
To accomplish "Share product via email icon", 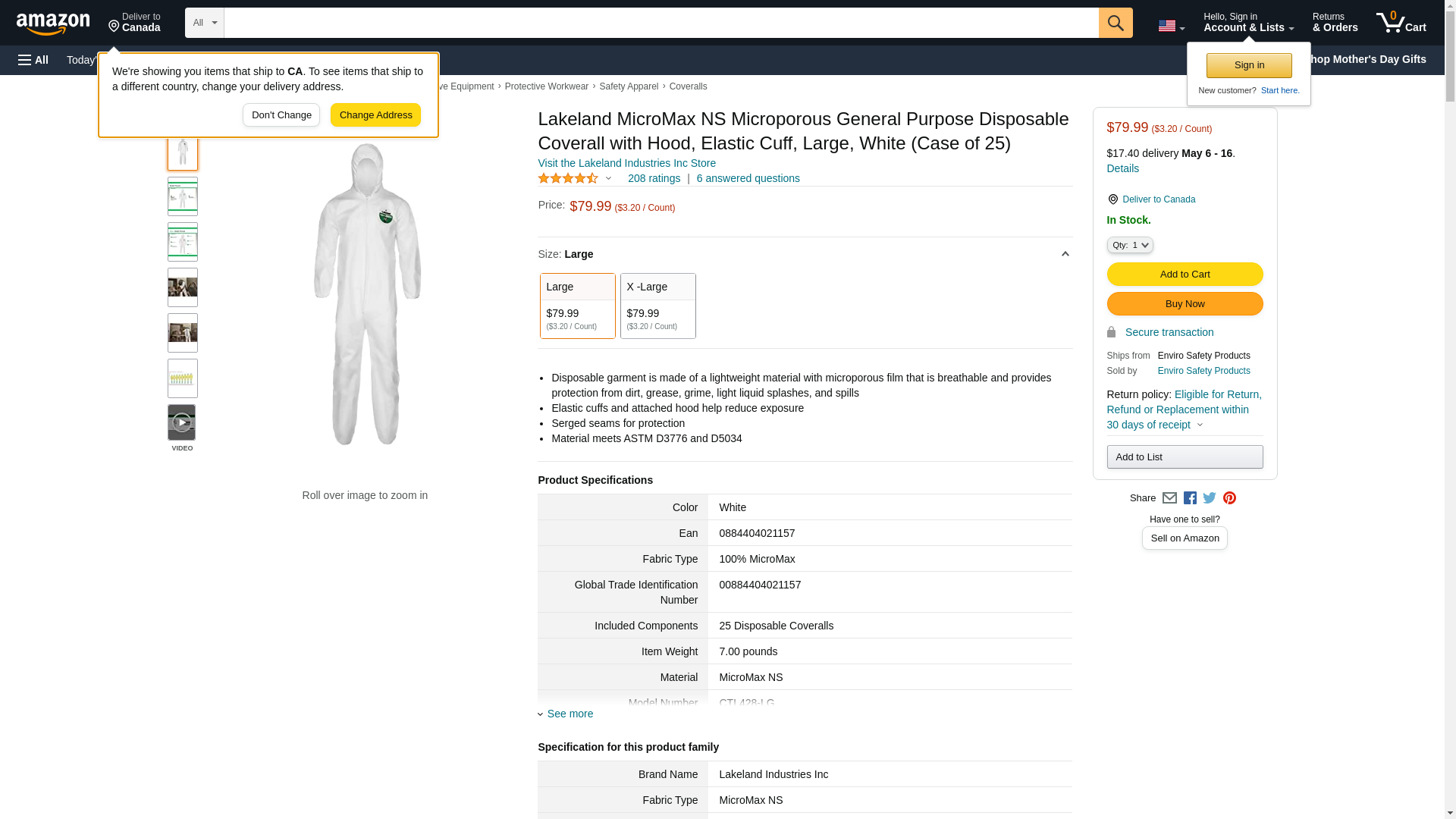I will (x=1169, y=498).
